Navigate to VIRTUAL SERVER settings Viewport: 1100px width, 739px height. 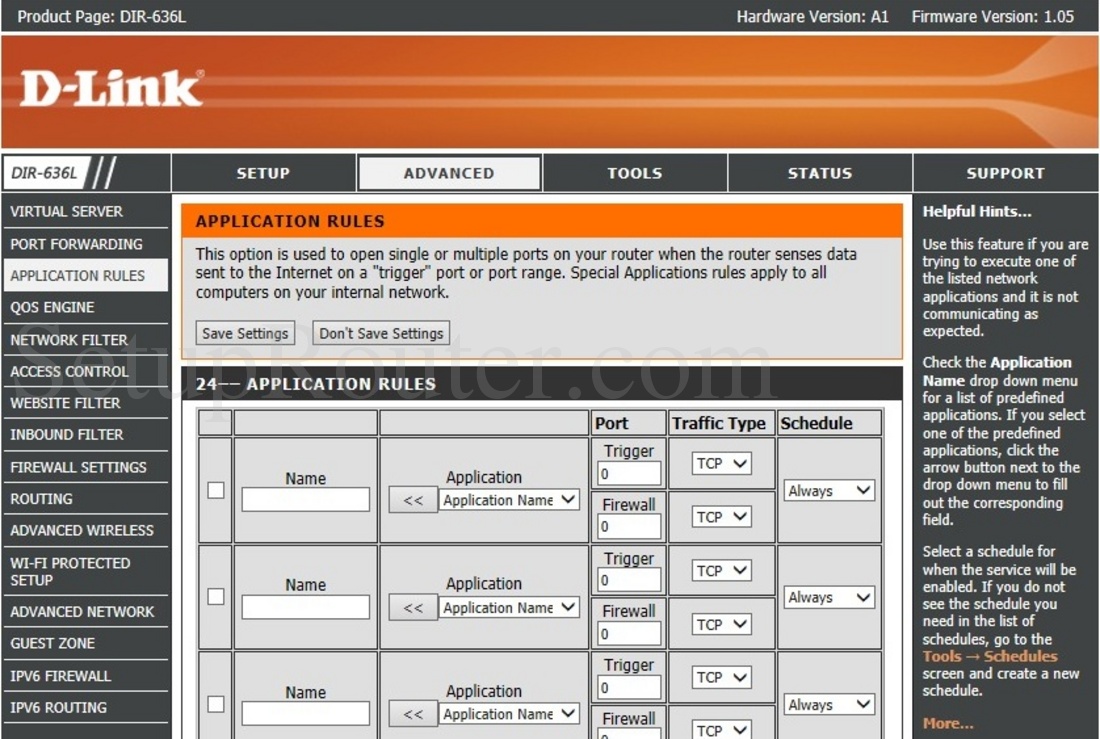coord(66,211)
